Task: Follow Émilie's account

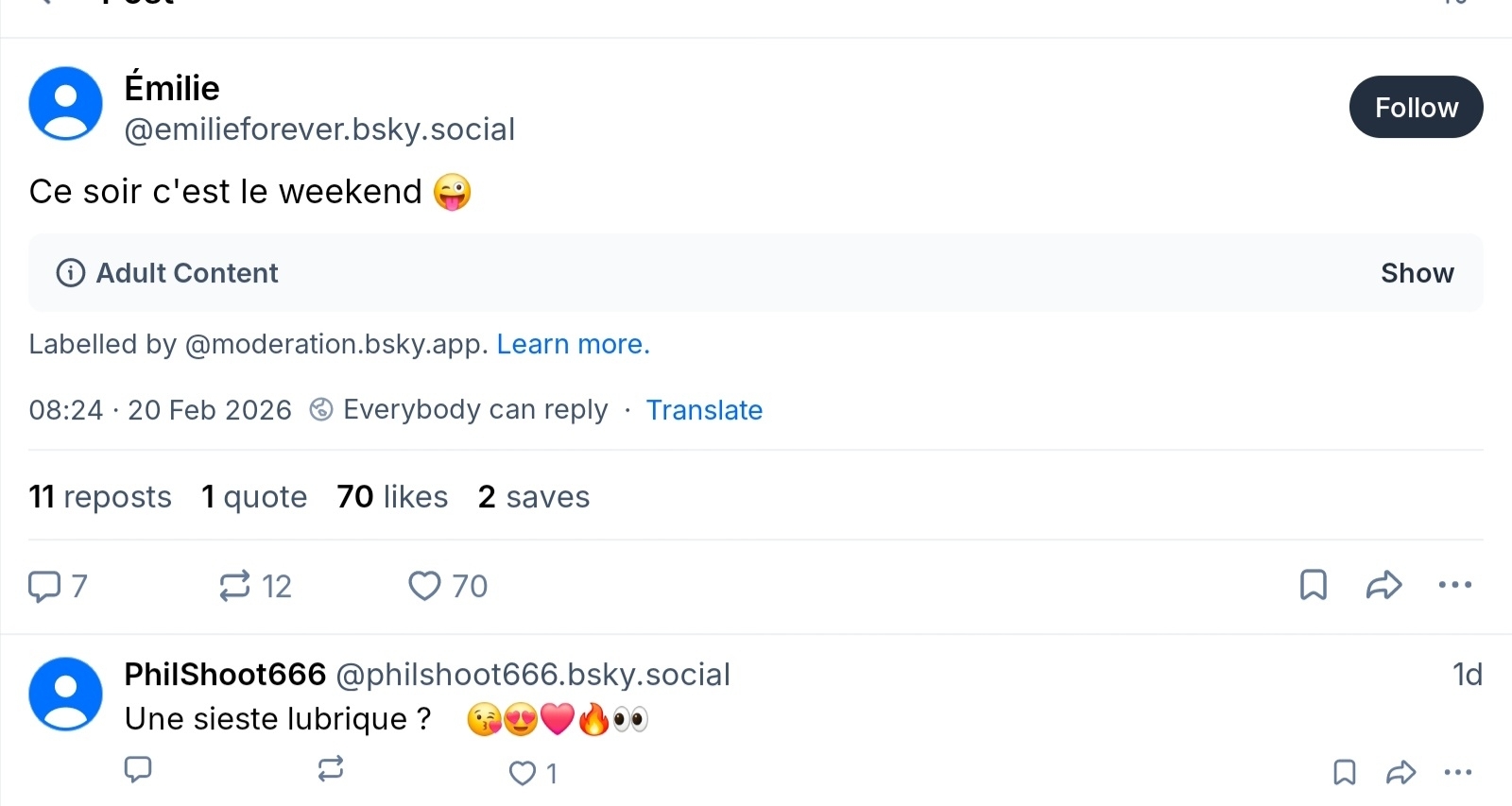Action: coord(1416,108)
